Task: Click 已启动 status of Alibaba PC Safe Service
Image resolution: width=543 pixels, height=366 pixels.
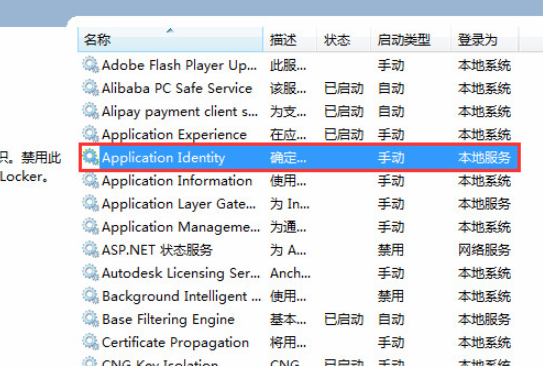Action: tap(344, 88)
